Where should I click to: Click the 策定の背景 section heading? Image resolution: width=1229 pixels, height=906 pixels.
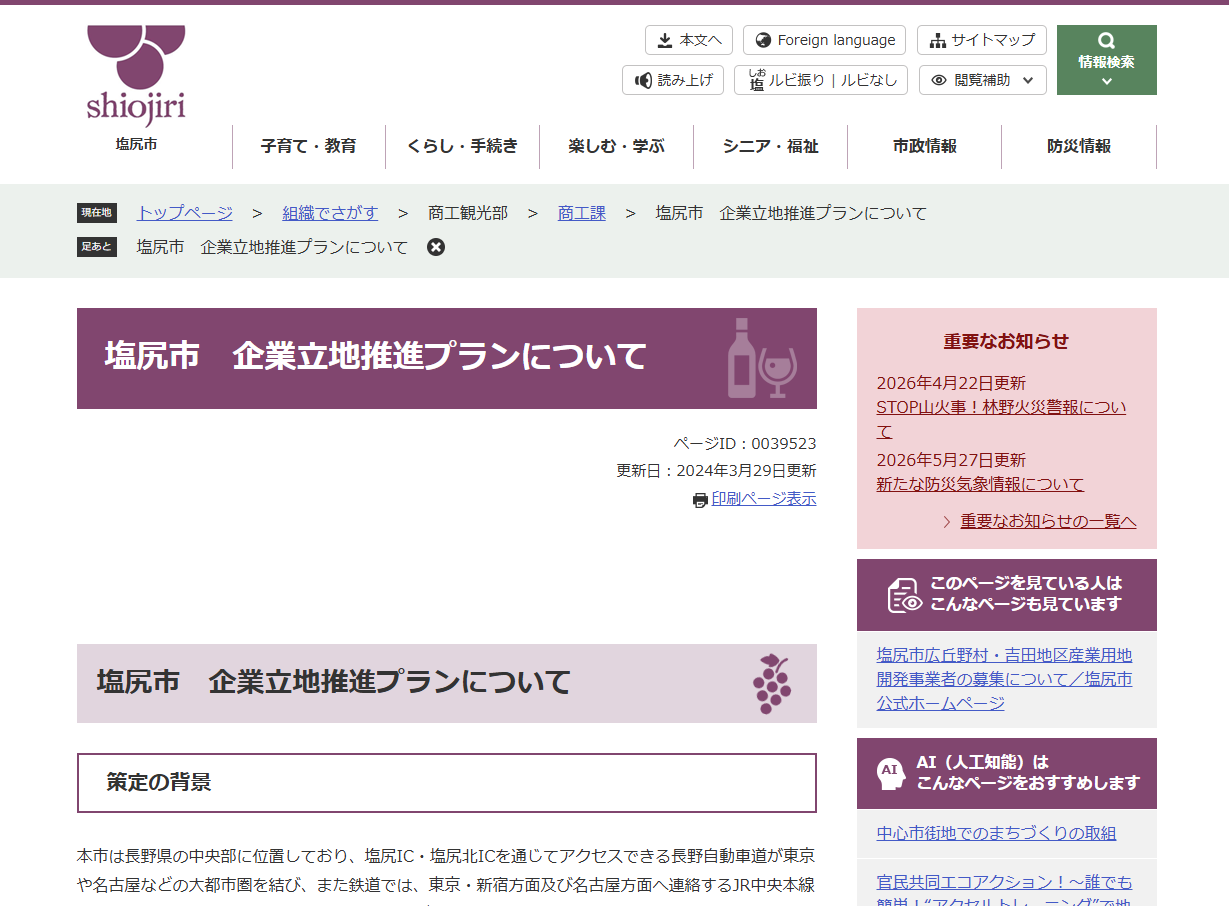[447, 783]
